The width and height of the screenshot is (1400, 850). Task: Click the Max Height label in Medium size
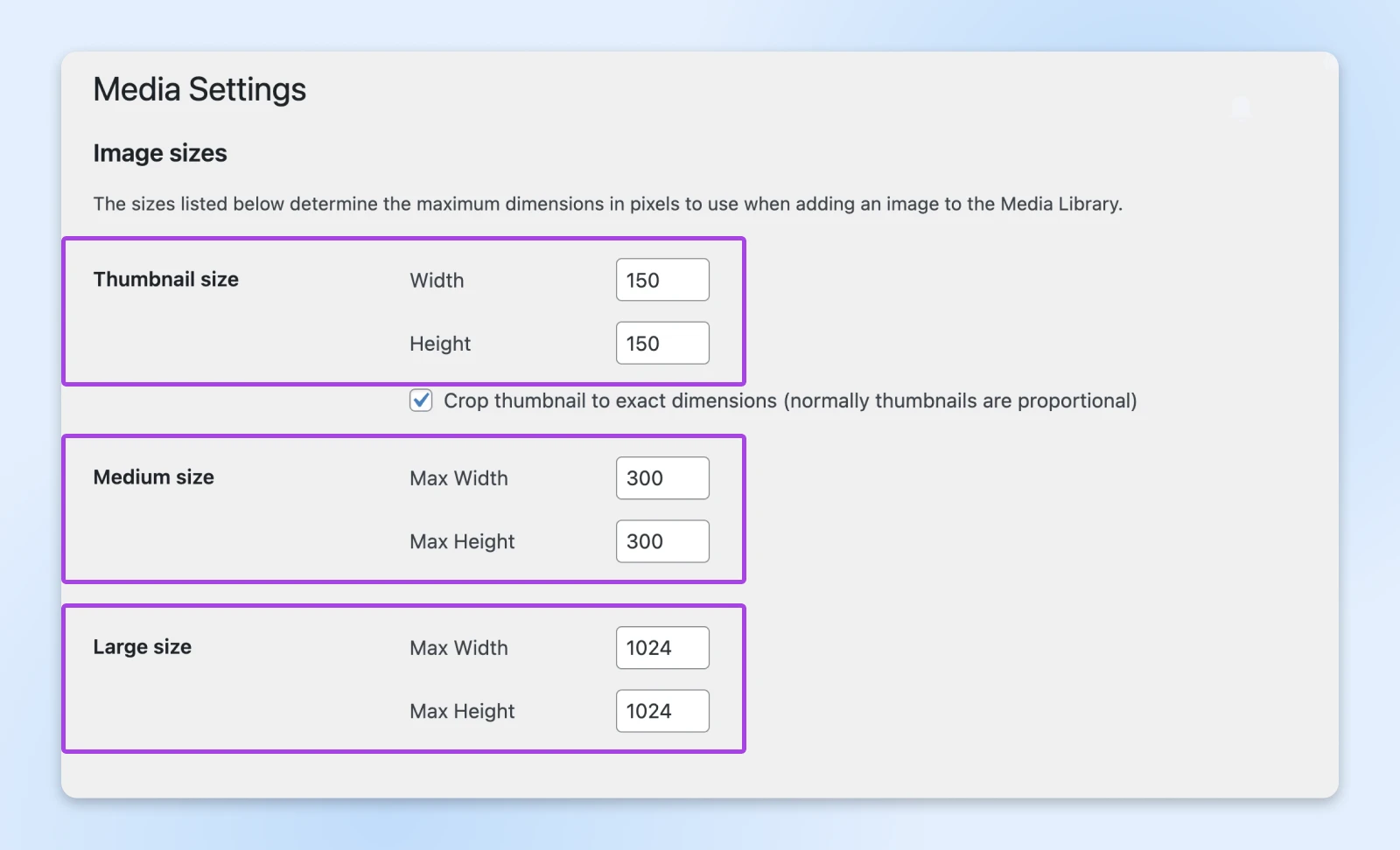[462, 541]
